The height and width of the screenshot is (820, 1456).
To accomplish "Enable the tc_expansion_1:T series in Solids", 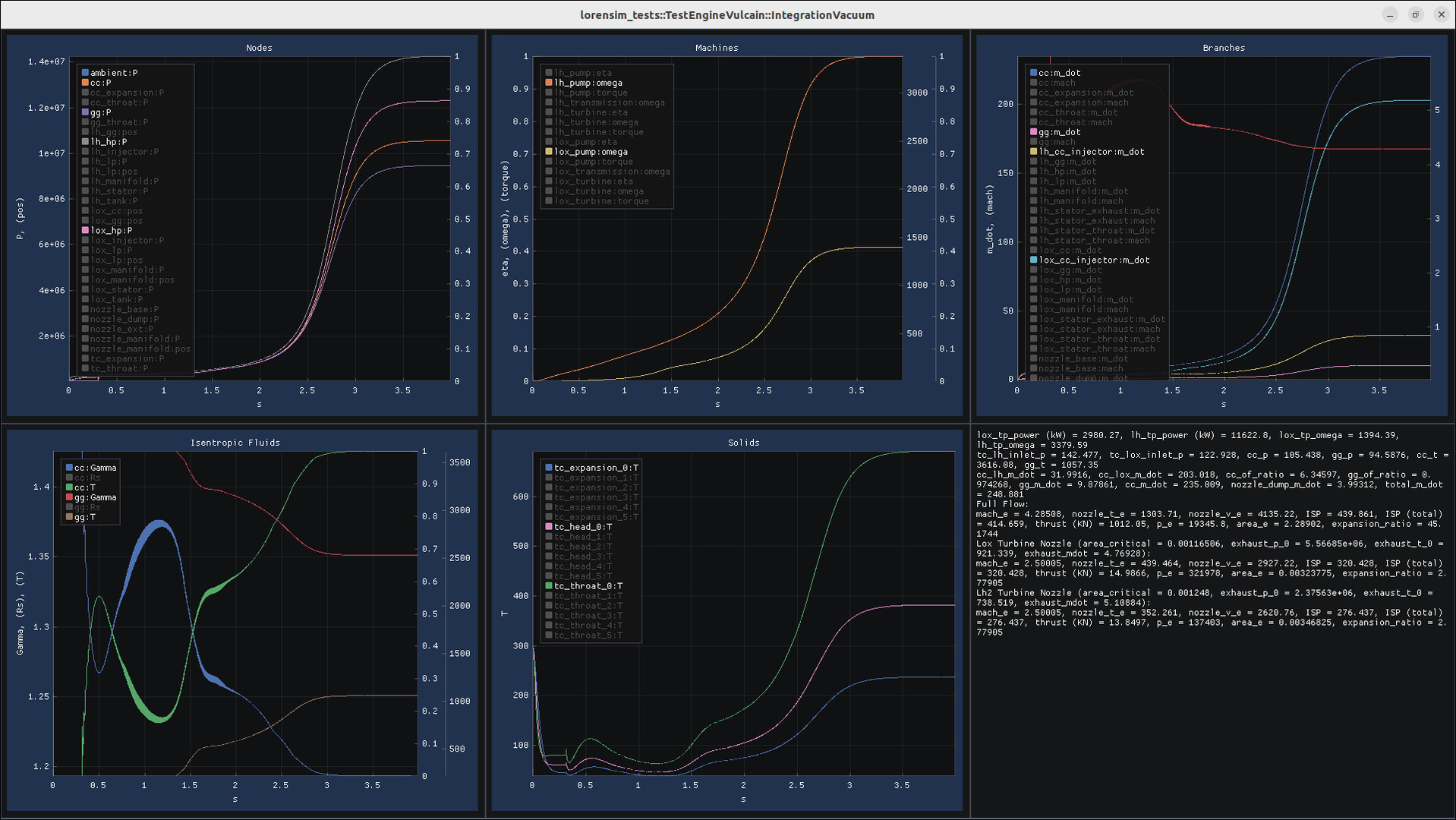I will [x=596, y=478].
